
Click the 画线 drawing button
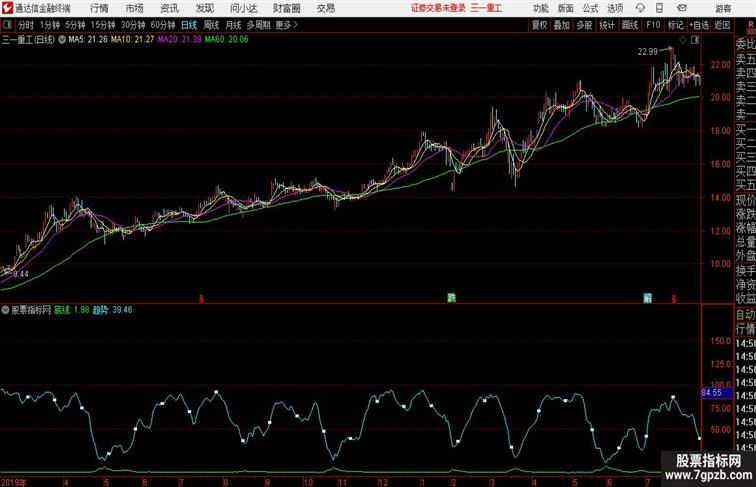point(630,25)
